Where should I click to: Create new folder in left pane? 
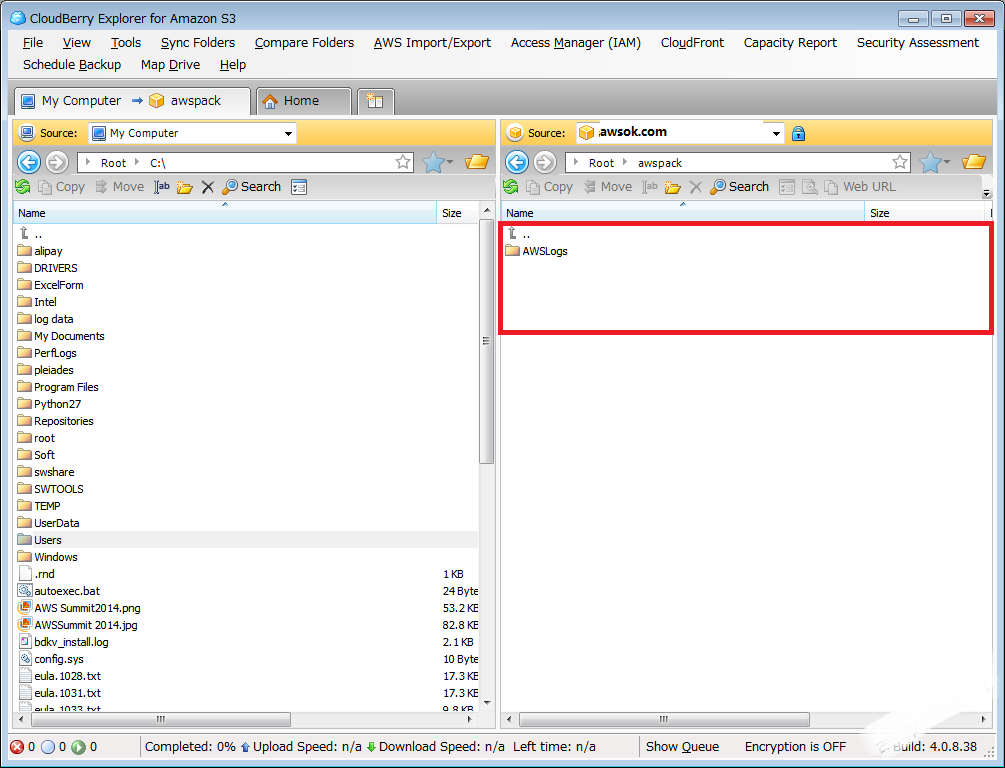pos(185,187)
